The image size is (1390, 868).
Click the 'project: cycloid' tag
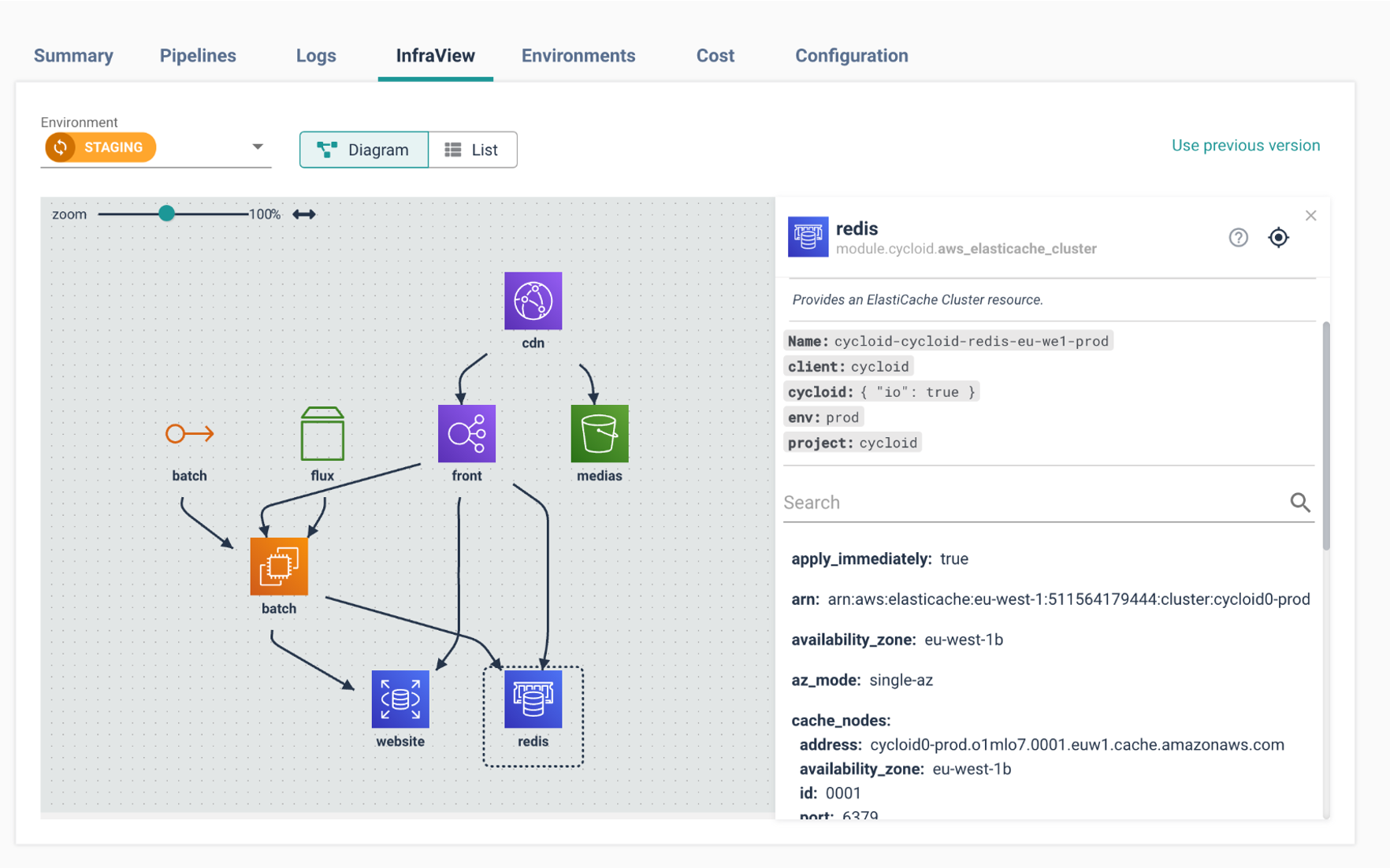tap(853, 443)
